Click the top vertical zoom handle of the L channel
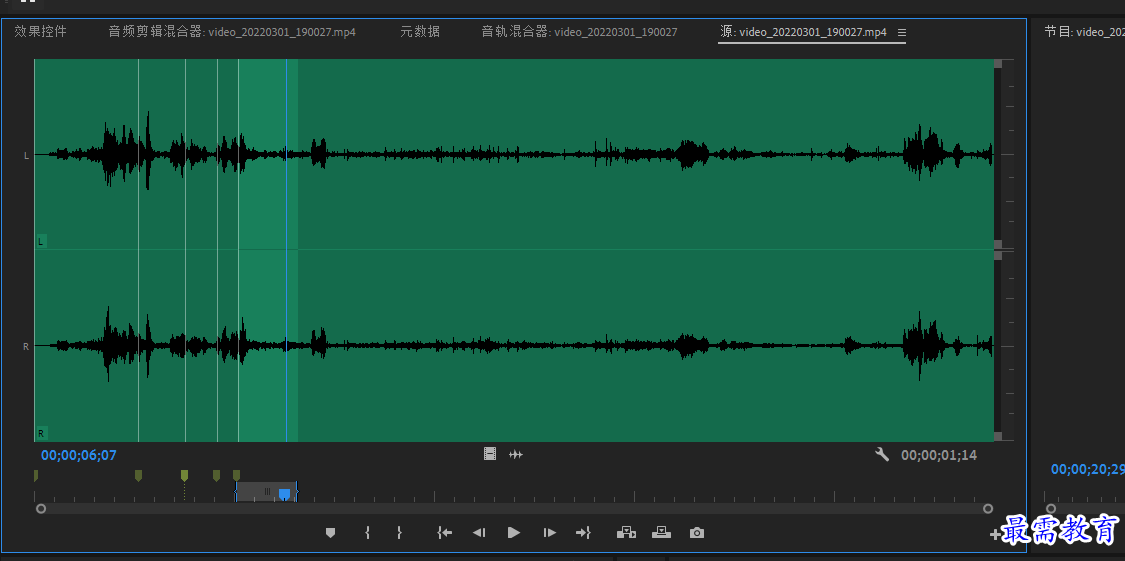Screen dimensions: 1125x561 pyautogui.click(x=997, y=64)
